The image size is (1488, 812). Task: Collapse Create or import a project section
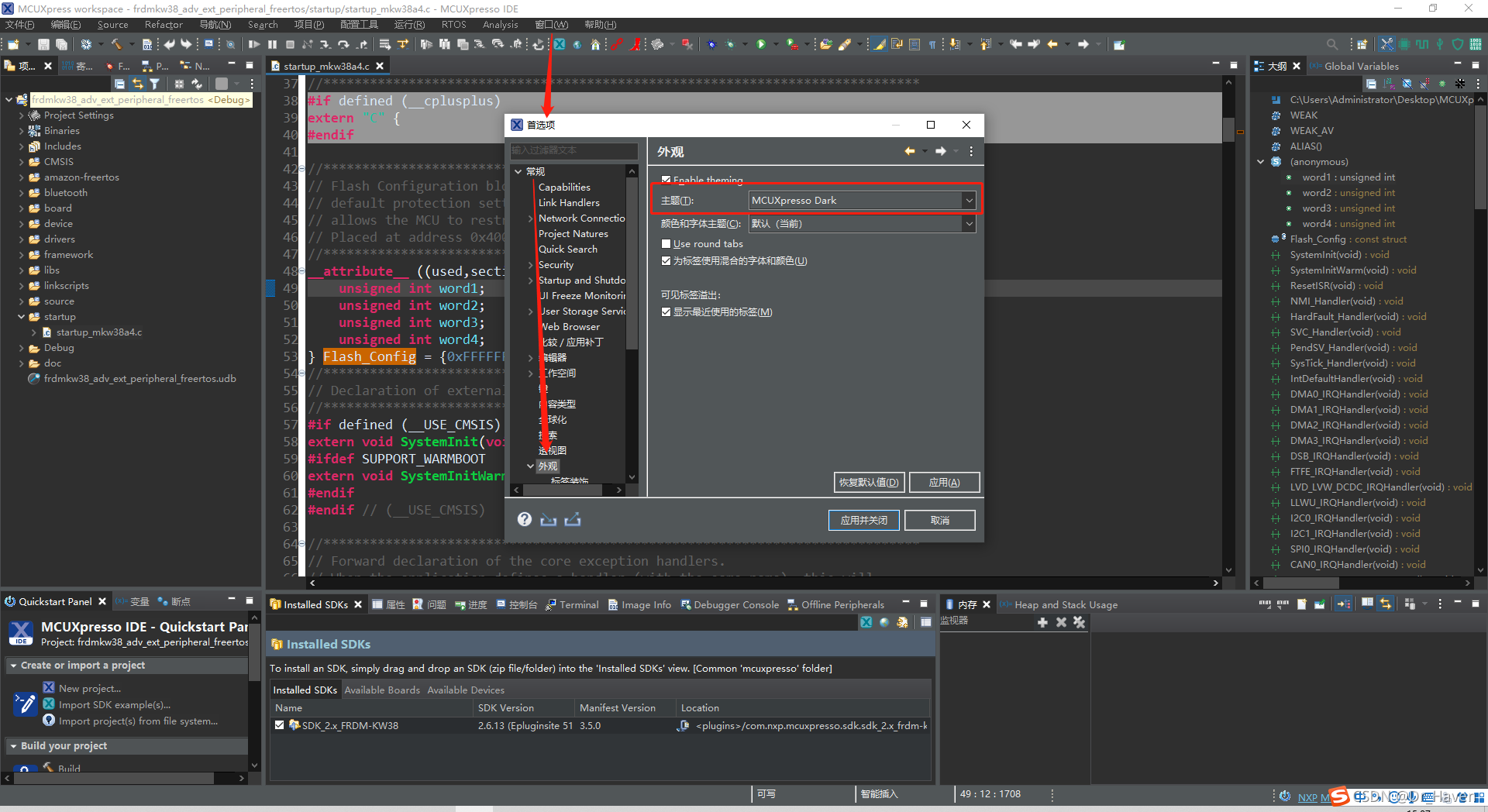[x=13, y=666]
